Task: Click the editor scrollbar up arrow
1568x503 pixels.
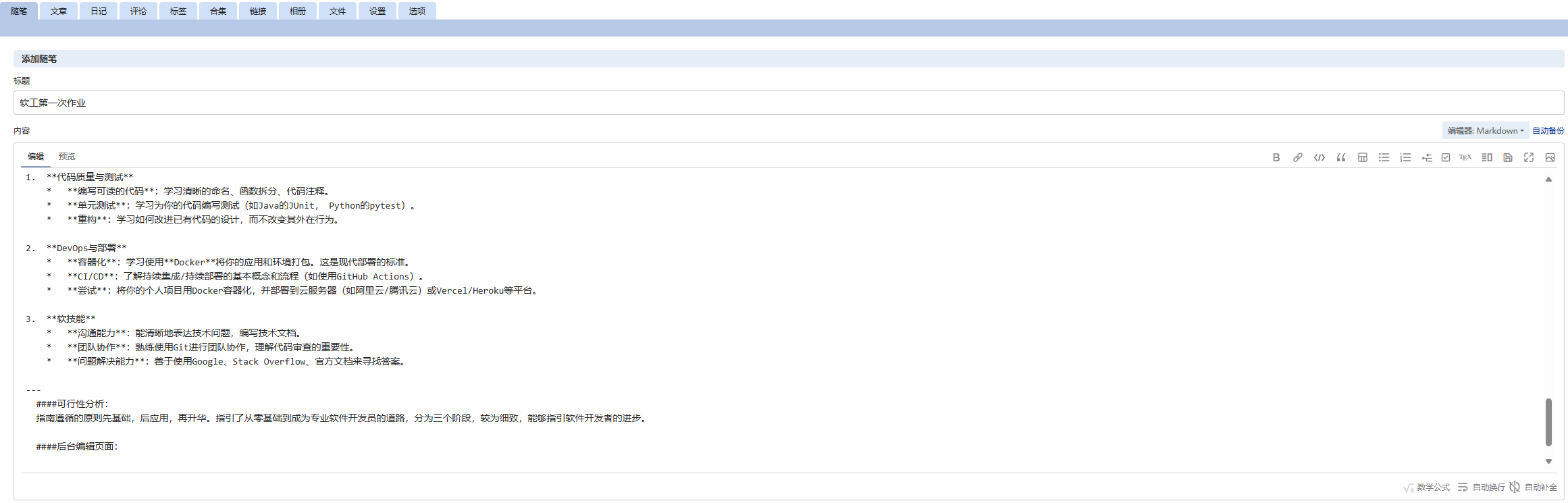Action: tap(1548, 180)
